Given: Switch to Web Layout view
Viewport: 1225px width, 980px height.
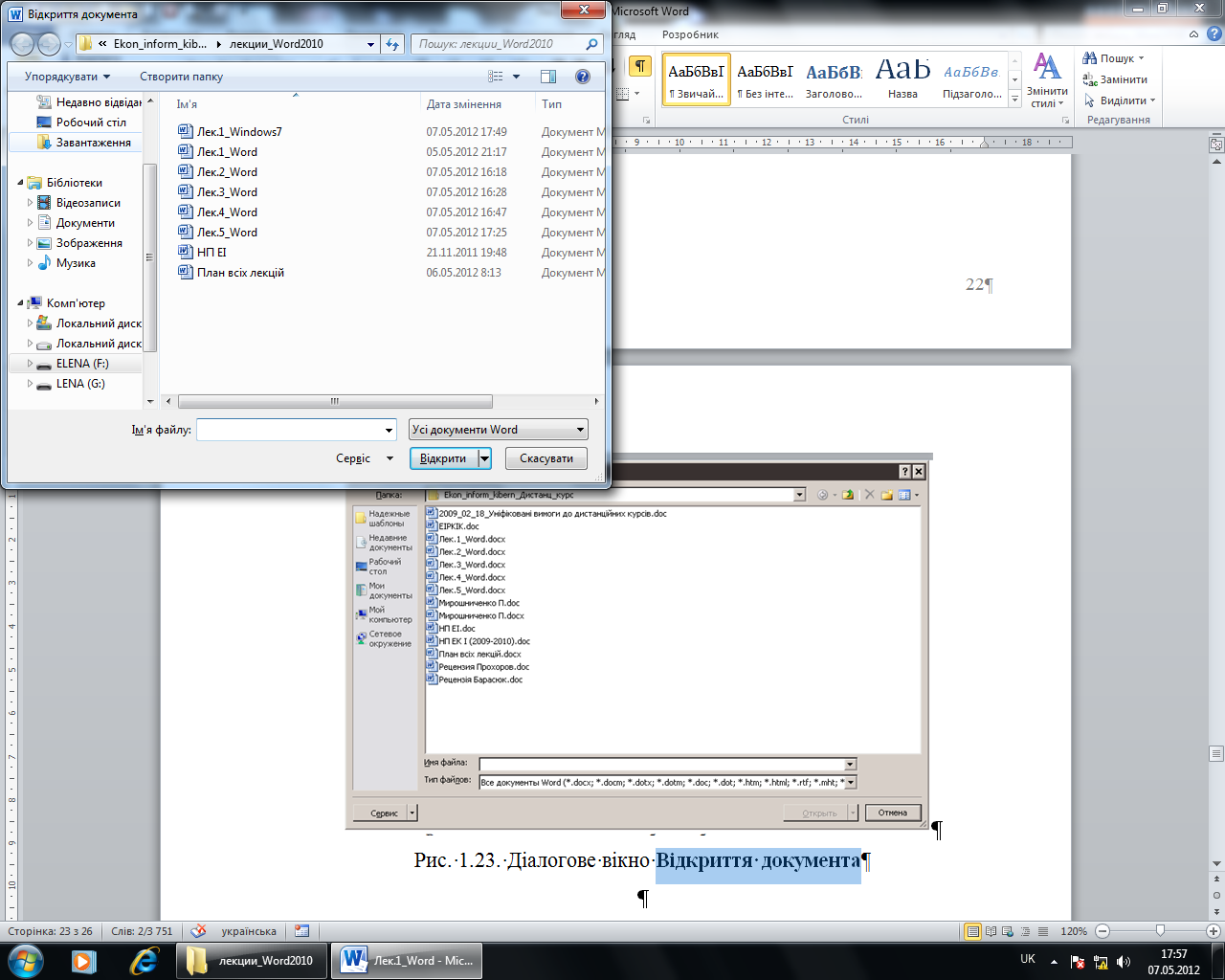Looking at the screenshot, I should coord(1006,931).
